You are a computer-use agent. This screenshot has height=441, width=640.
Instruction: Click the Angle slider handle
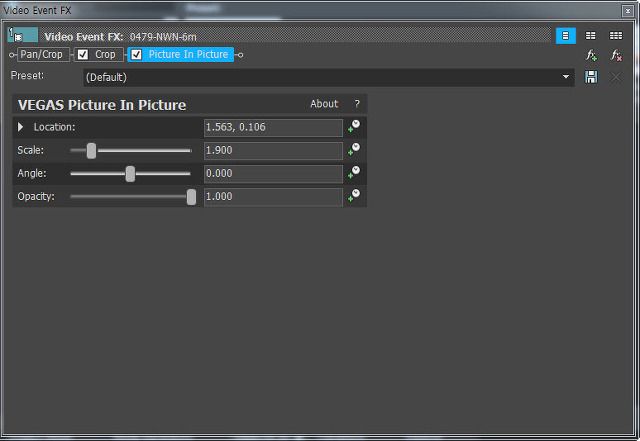click(130, 174)
